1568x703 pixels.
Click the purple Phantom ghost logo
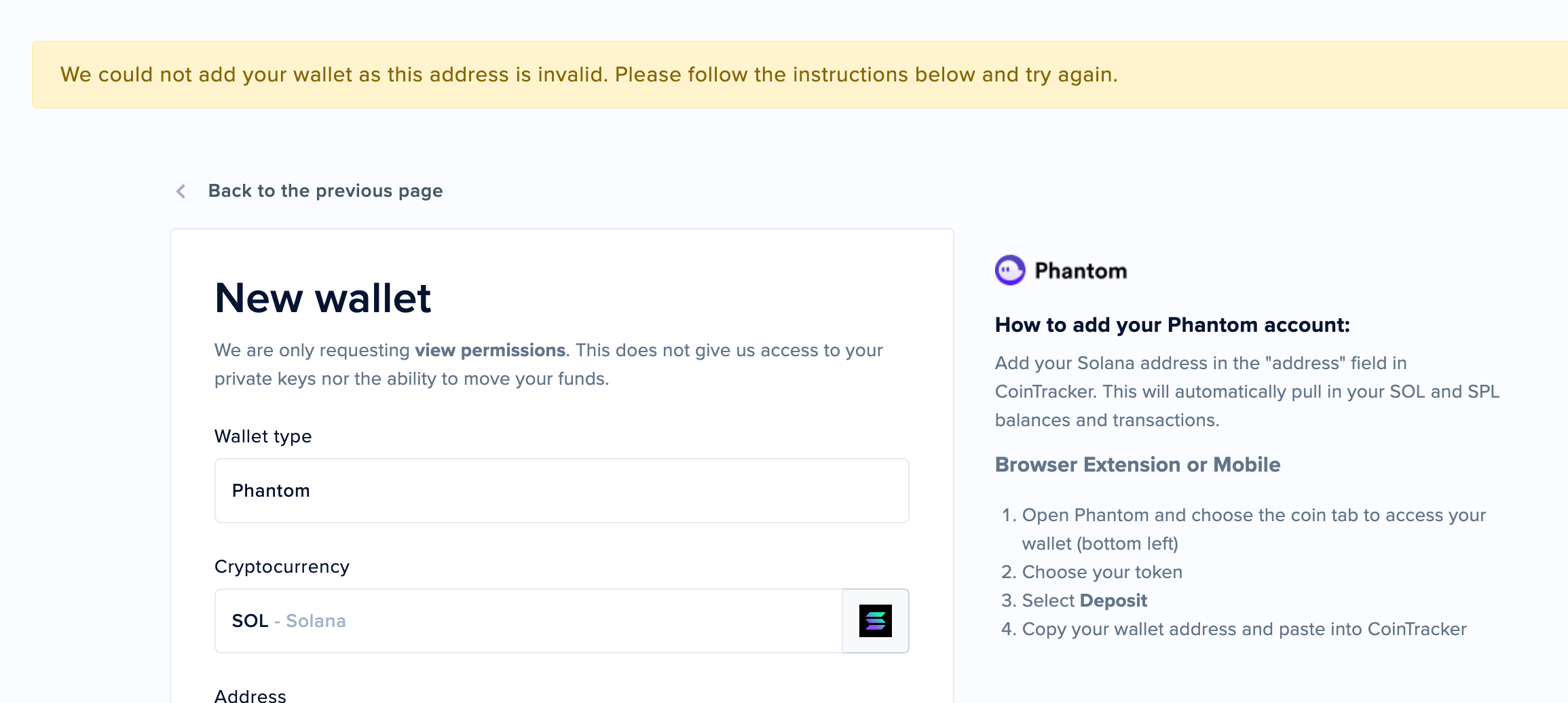pos(1010,270)
